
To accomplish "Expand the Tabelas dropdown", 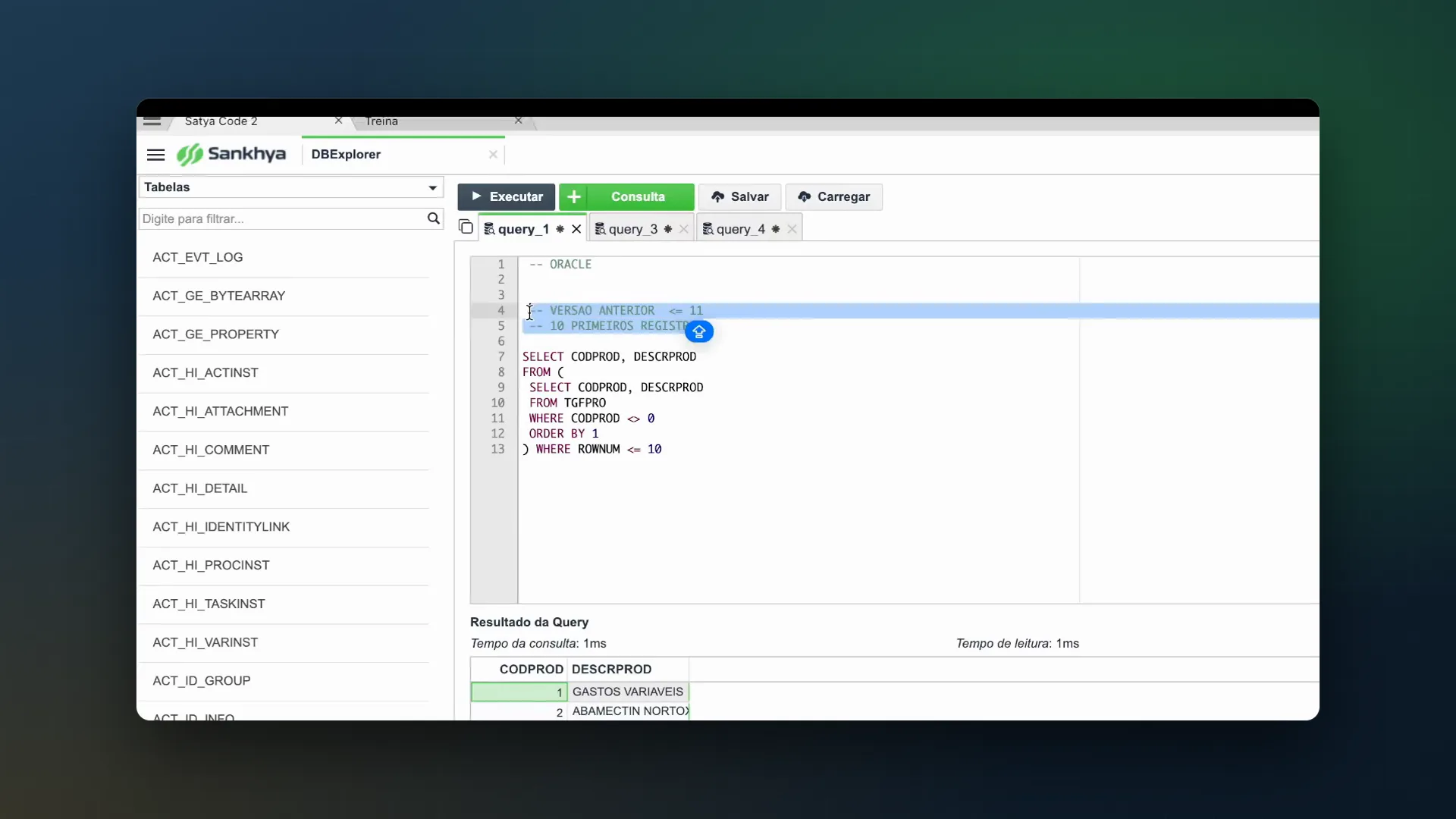I will (x=432, y=187).
